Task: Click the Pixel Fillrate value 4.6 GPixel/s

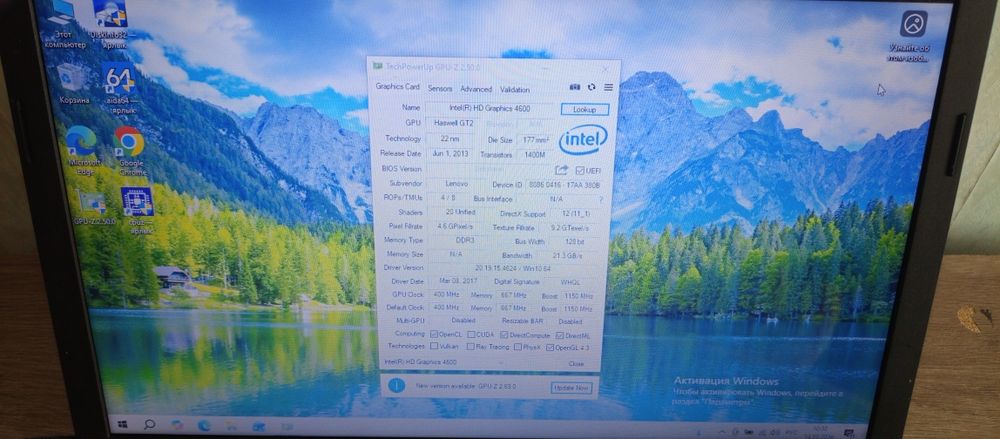Action: click(x=456, y=227)
